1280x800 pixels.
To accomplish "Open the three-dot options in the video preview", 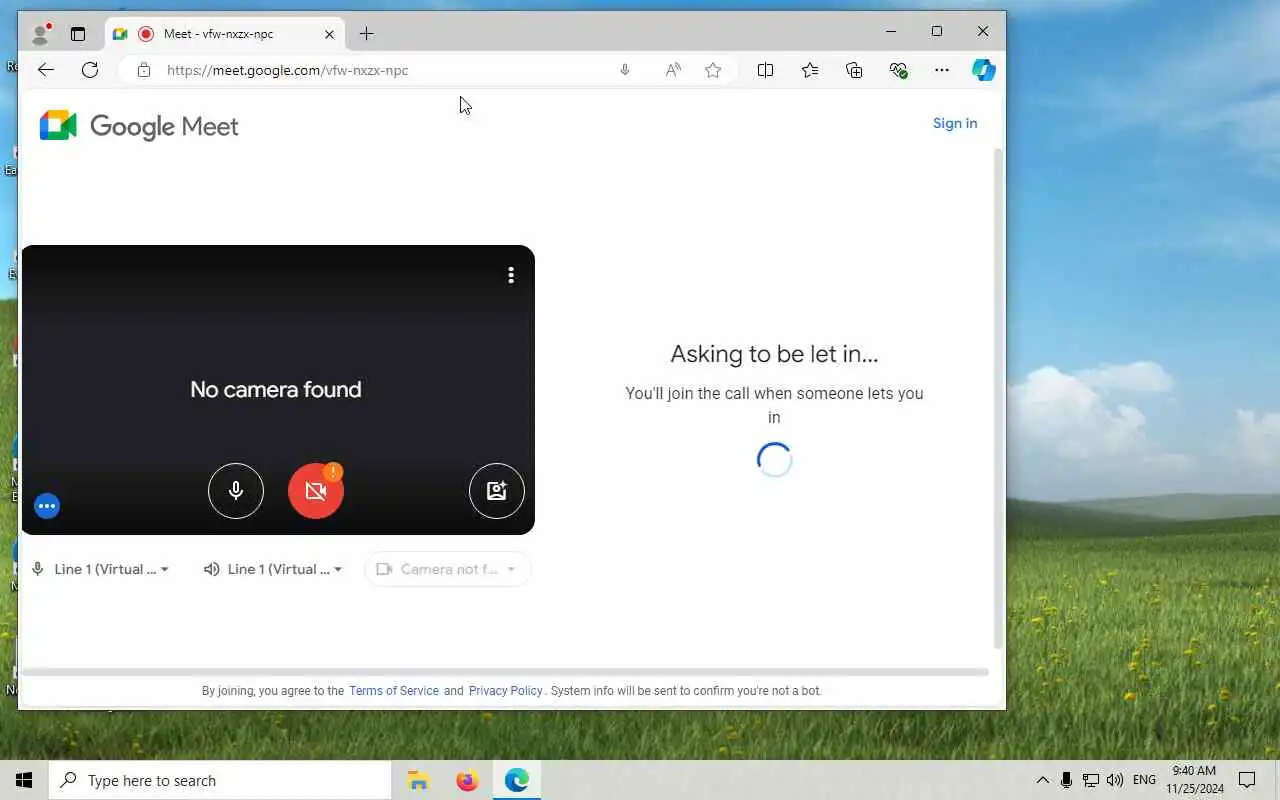I will (x=511, y=275).
